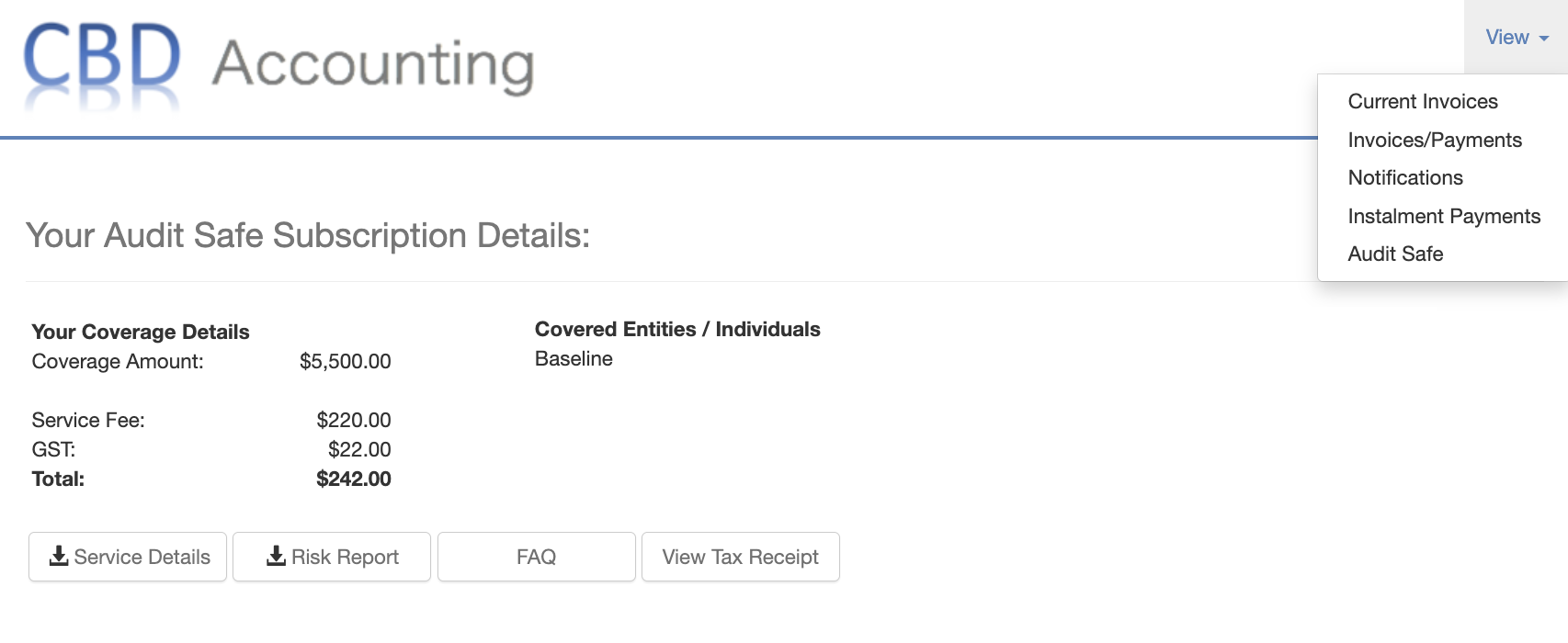The image size is (1568, 643).
Task: Click the download icon on Risk Report
Action: coord(275,556)
